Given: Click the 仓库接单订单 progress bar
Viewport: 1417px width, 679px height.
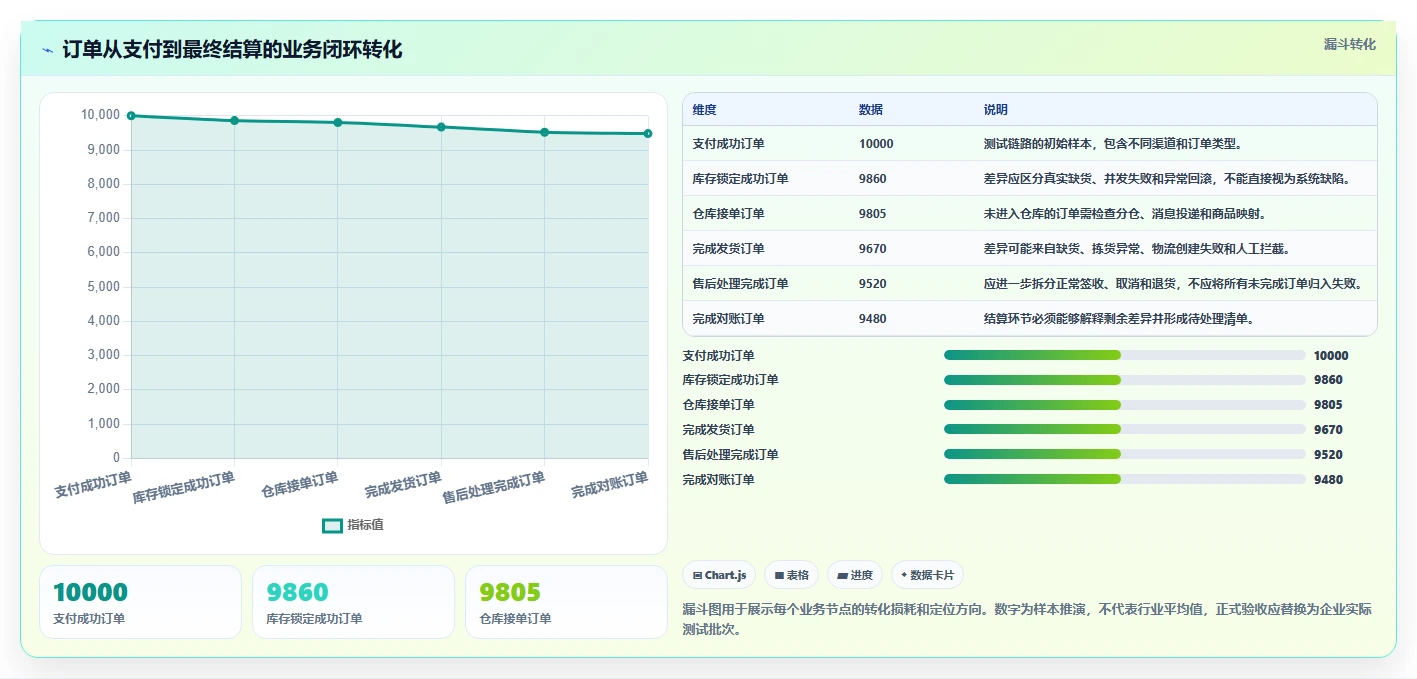Looking at the screenshot, I should (1125, 405).
